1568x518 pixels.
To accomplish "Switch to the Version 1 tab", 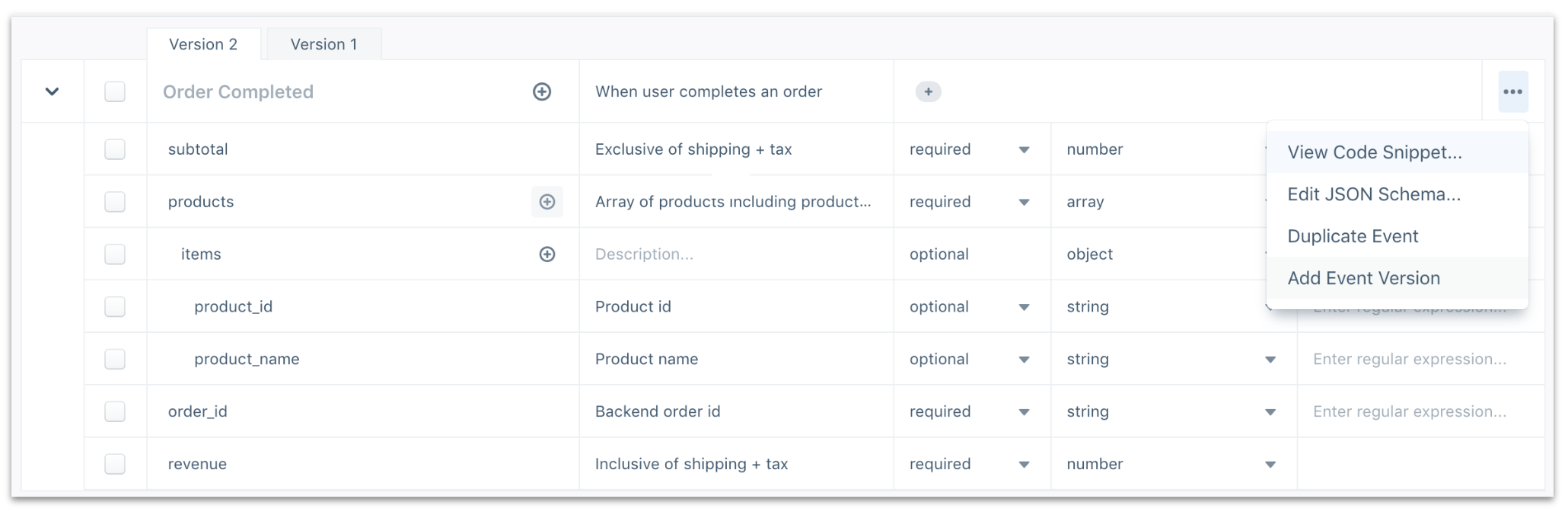I will tap(323, 44).
